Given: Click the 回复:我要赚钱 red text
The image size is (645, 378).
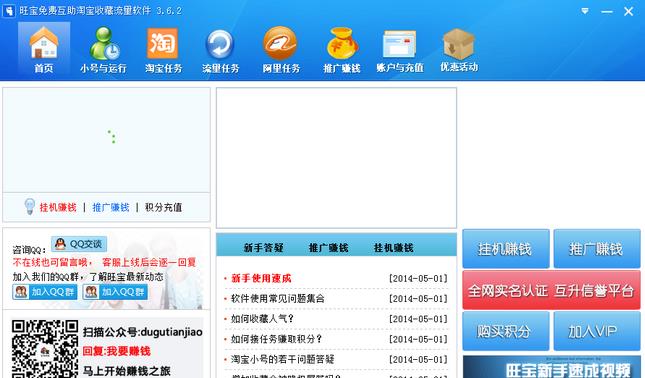Looking at the screenshot, I should pyautogui.click(x=117, y=351).
